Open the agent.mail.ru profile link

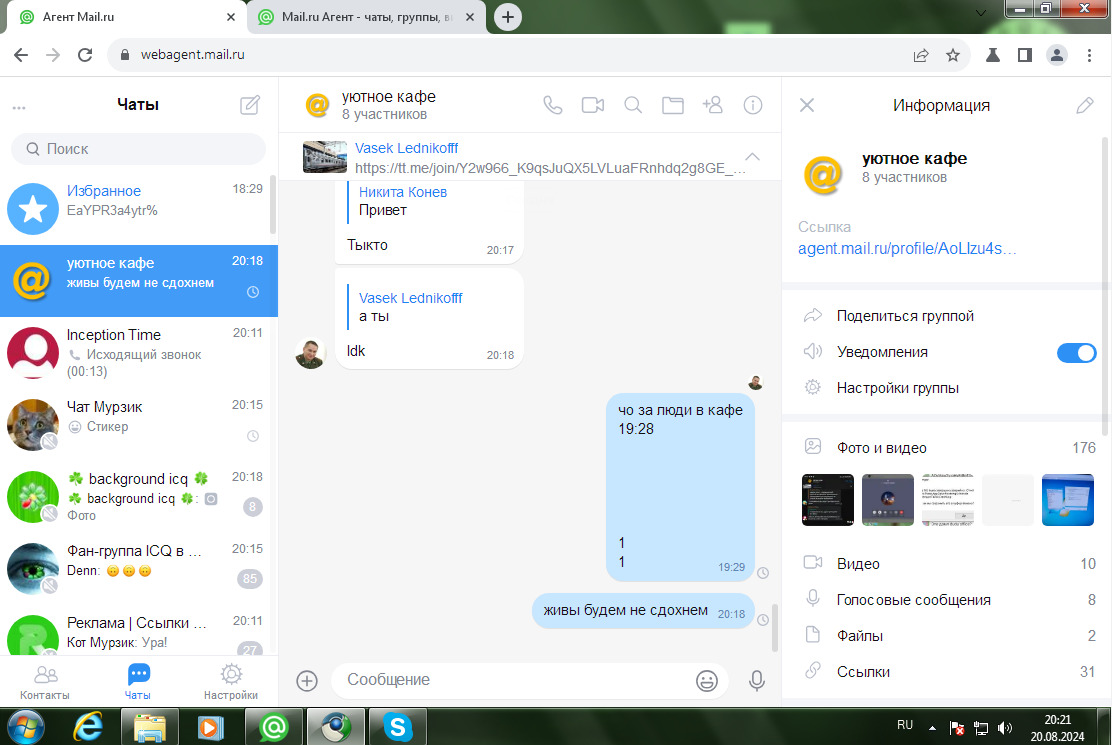click(907, 249)
